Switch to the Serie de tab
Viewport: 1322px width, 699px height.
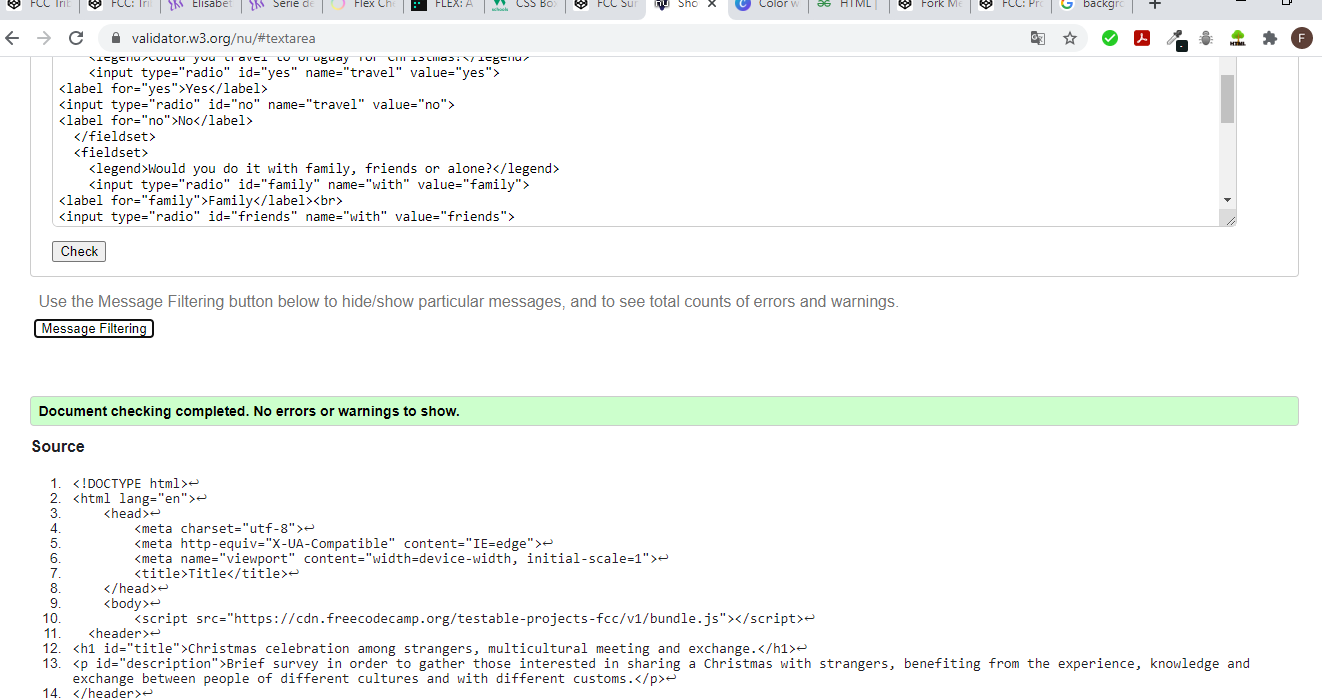(x=281, y=5)
